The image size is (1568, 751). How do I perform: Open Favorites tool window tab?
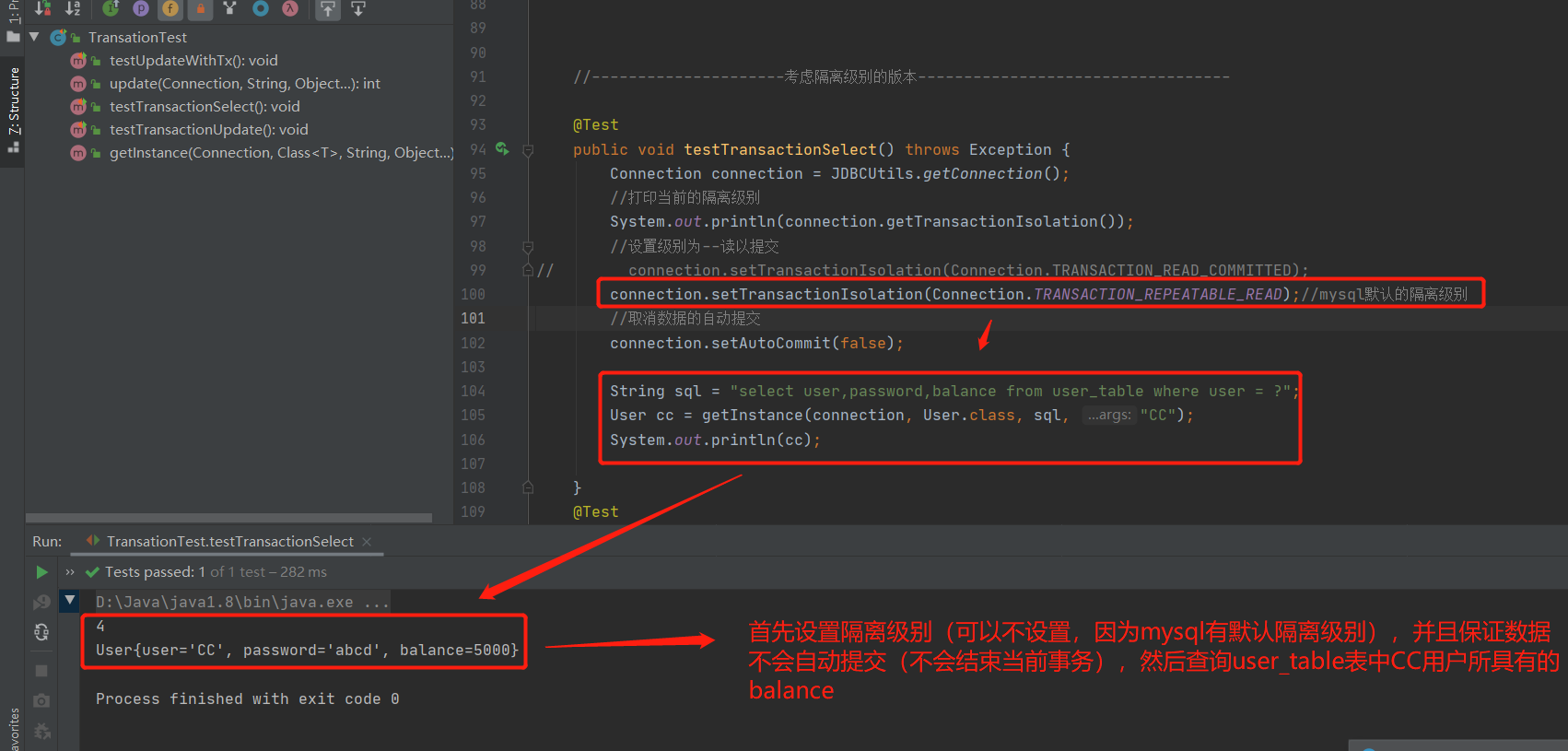[14, 728]
